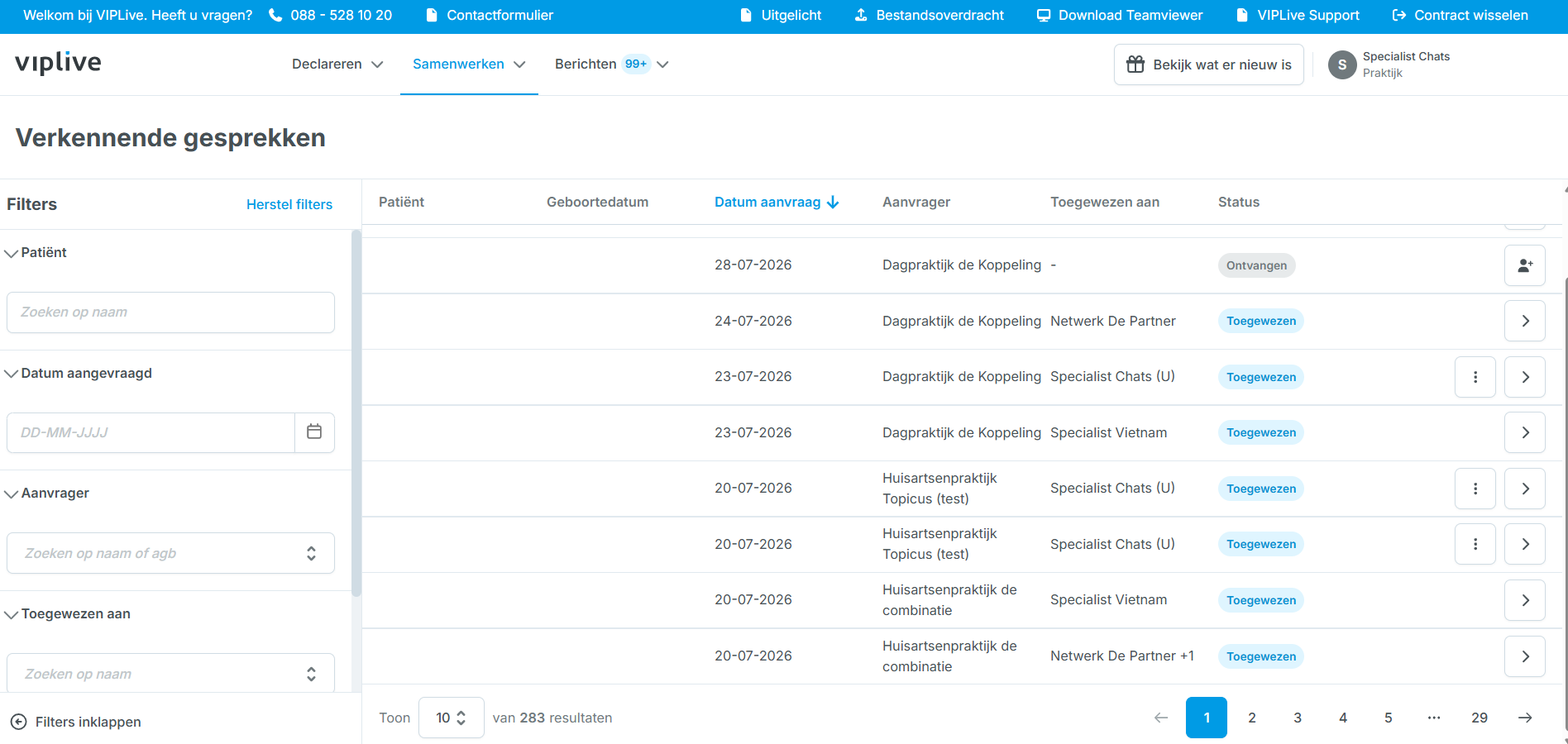Open the Berichten menu
Screen dimensions: 1568x744
611,64
